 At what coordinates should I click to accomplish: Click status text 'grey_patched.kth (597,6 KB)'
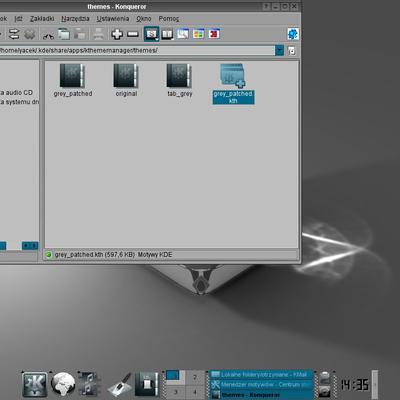click(x=95, y=255)
